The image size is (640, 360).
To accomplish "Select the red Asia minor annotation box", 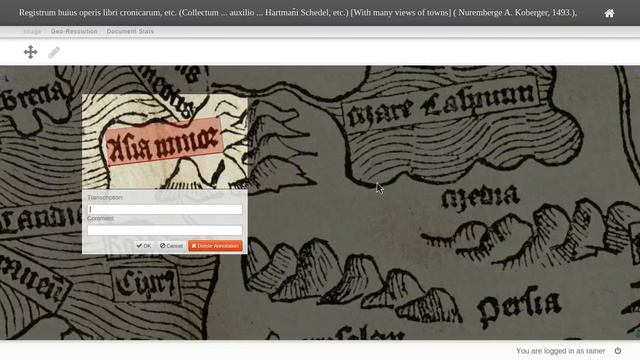I will [164, 142].
